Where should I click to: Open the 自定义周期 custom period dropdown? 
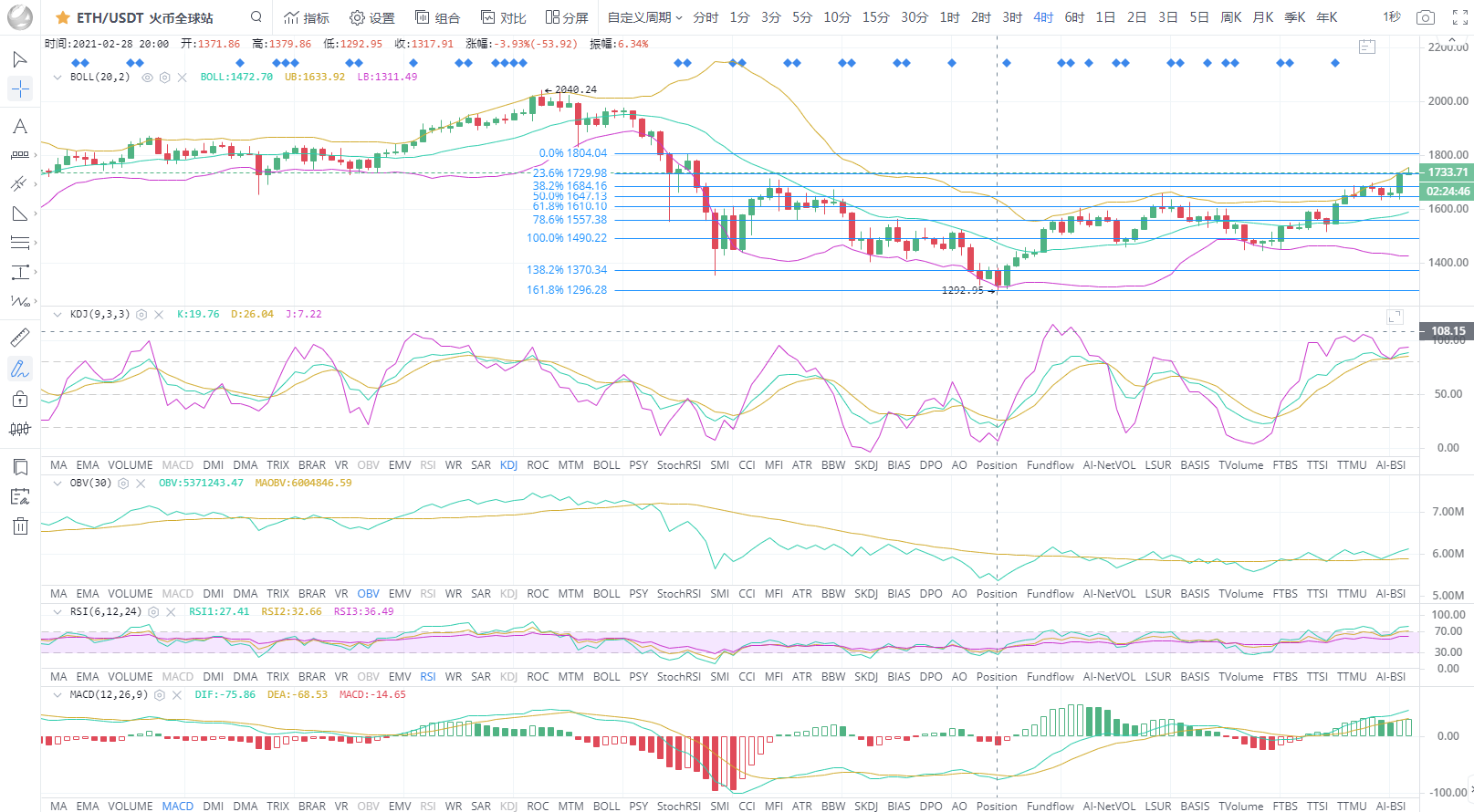(x=644, y=17)
